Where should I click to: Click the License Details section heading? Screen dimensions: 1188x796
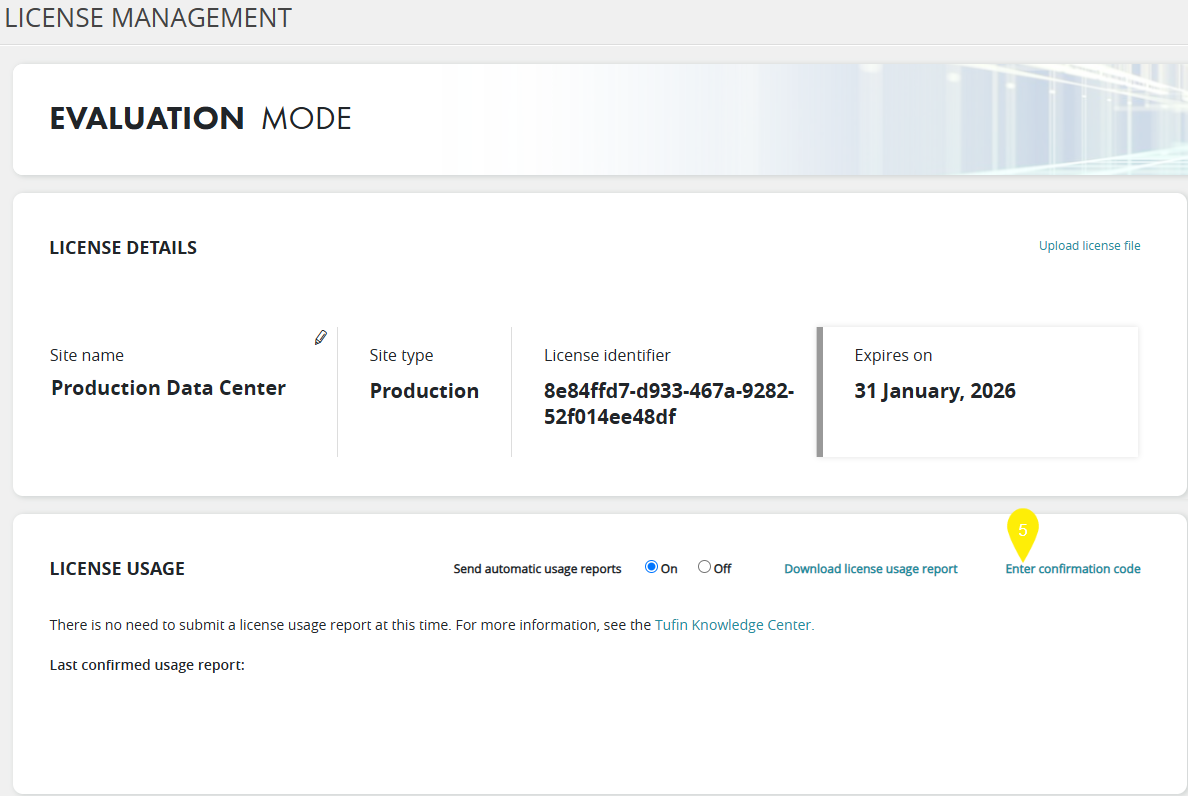tap(123, 248)
